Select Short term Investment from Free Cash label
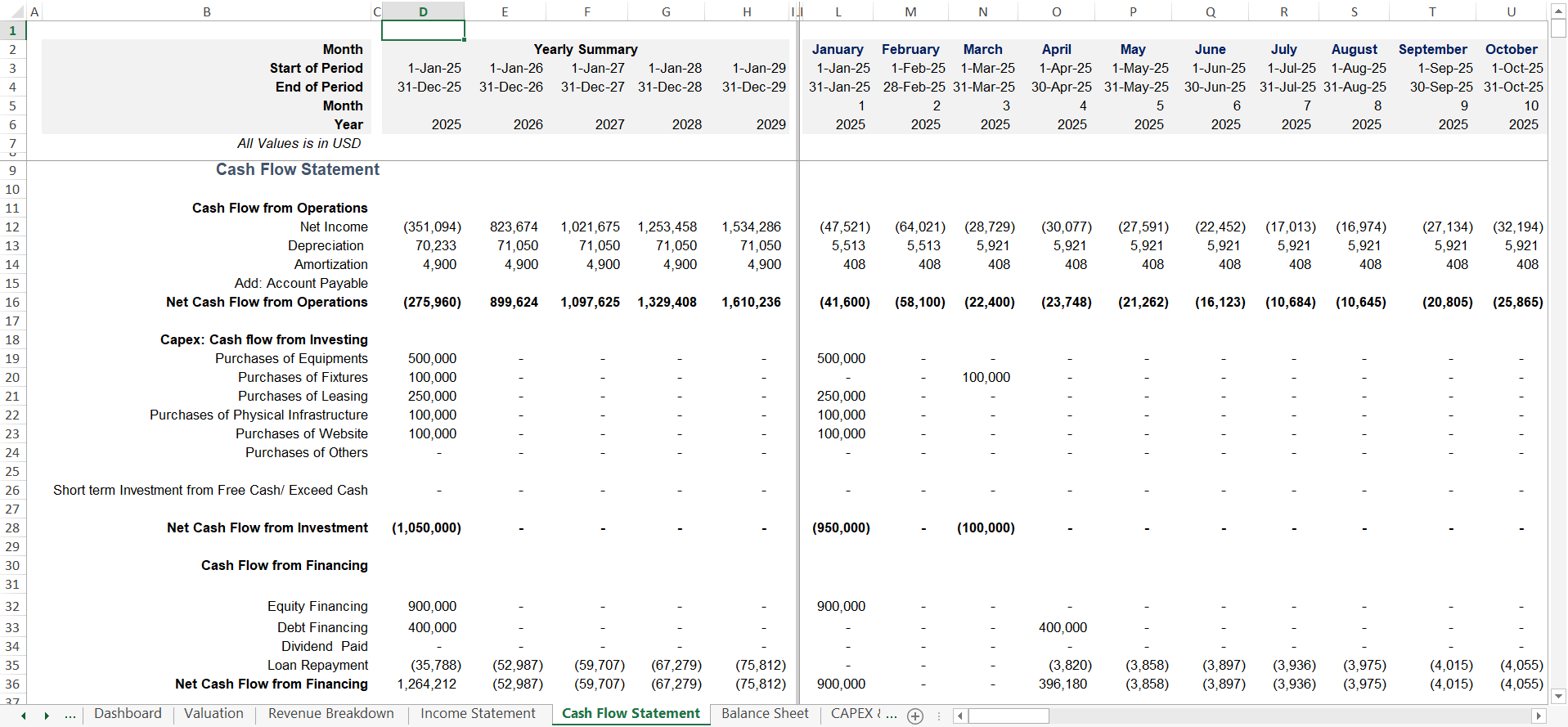 [x=210, y=490]
